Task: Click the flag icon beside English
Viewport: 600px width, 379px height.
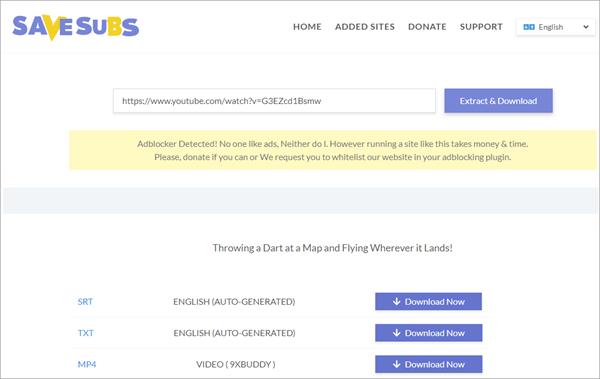Action: point(529,27)
